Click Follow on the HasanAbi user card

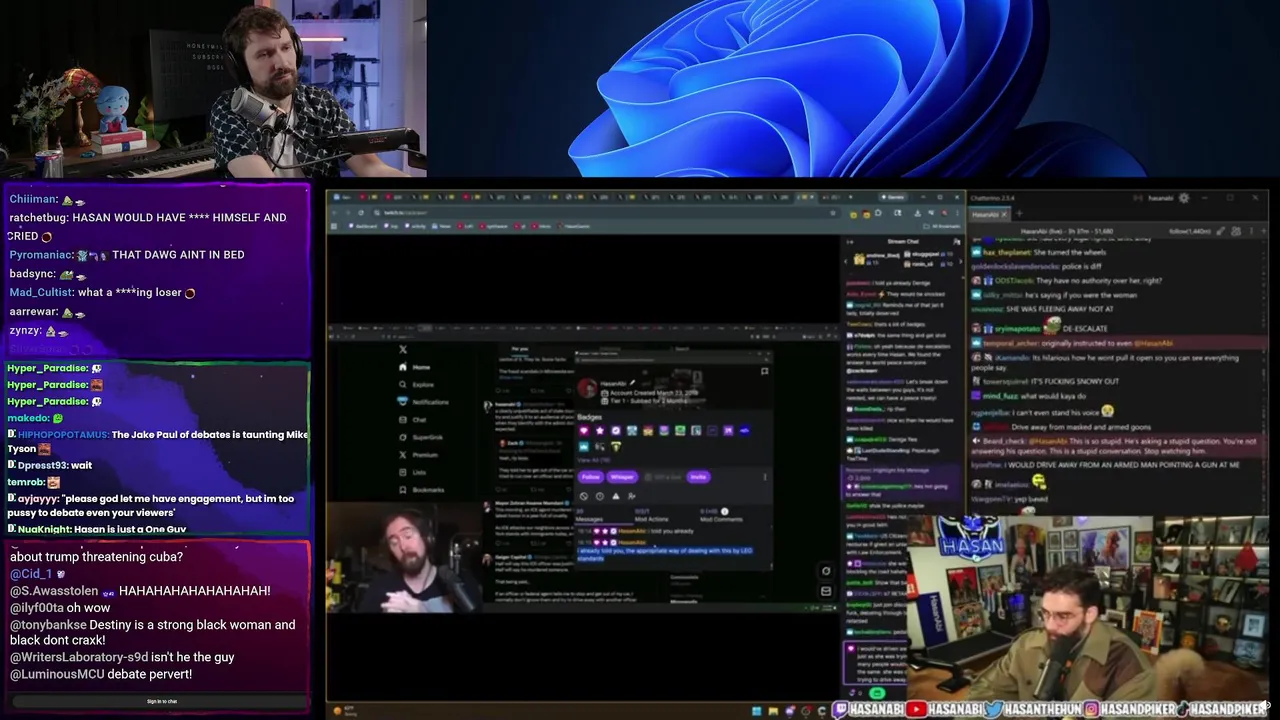point(591,477)
